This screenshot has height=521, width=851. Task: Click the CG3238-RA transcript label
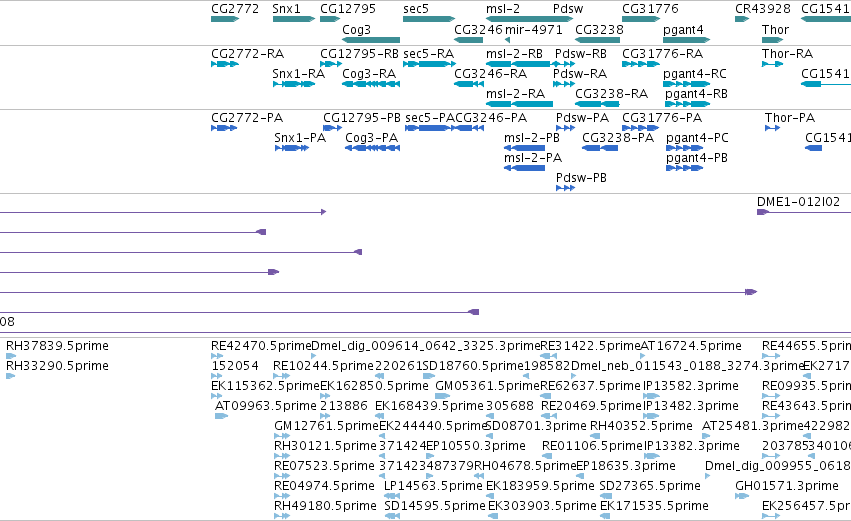pos(611,94)
